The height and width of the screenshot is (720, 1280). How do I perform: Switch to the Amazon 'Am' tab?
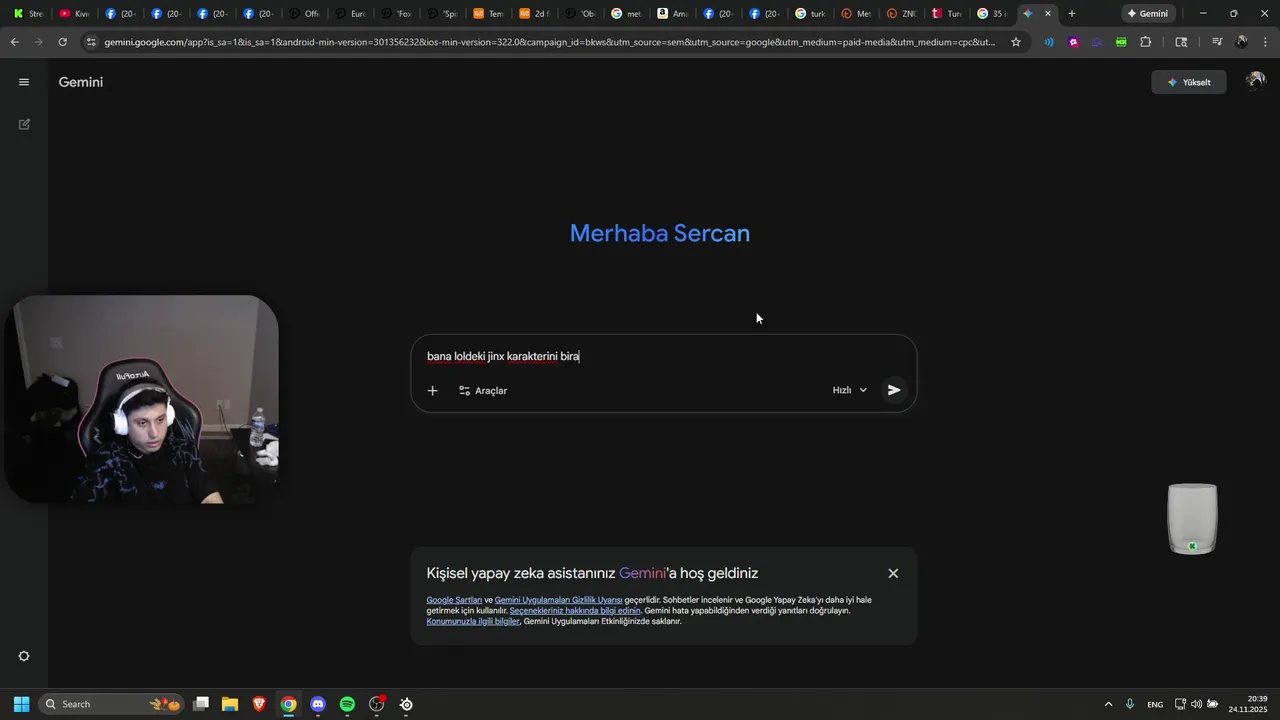pyautogui.click(x=673, y=14)
